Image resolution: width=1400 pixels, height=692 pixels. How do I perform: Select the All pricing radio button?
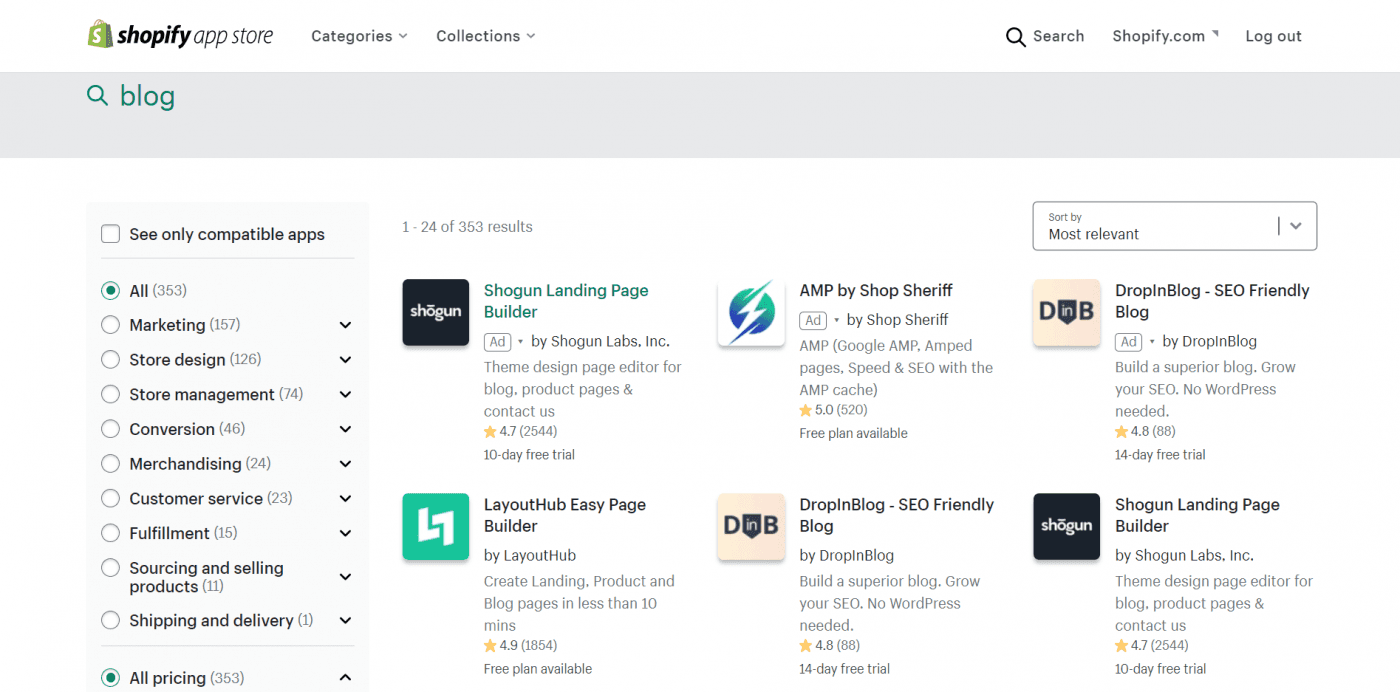(x=110, y=678)
